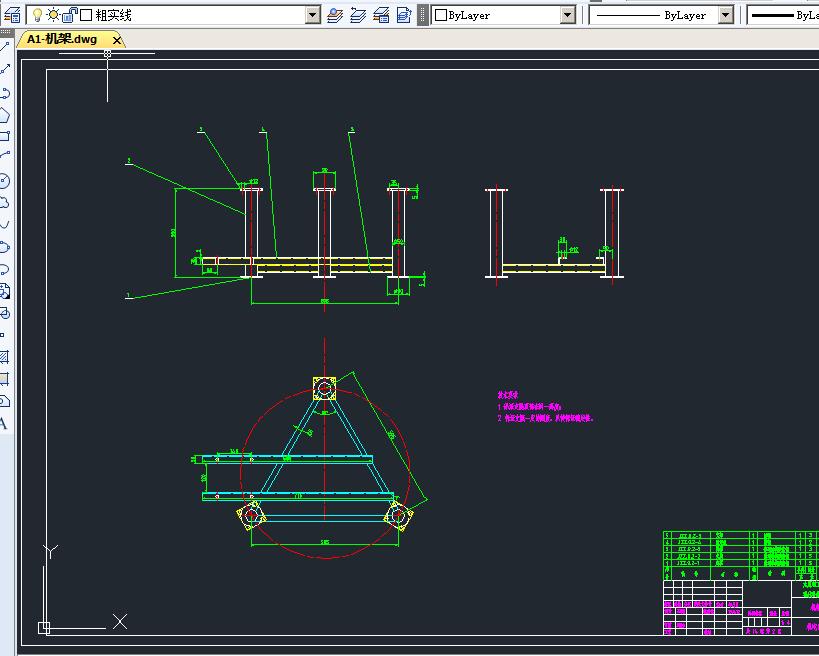This screenshot has height=656, width=819.
Task: Open the Layer Properties Manager
Action: [x=11, y=15]
